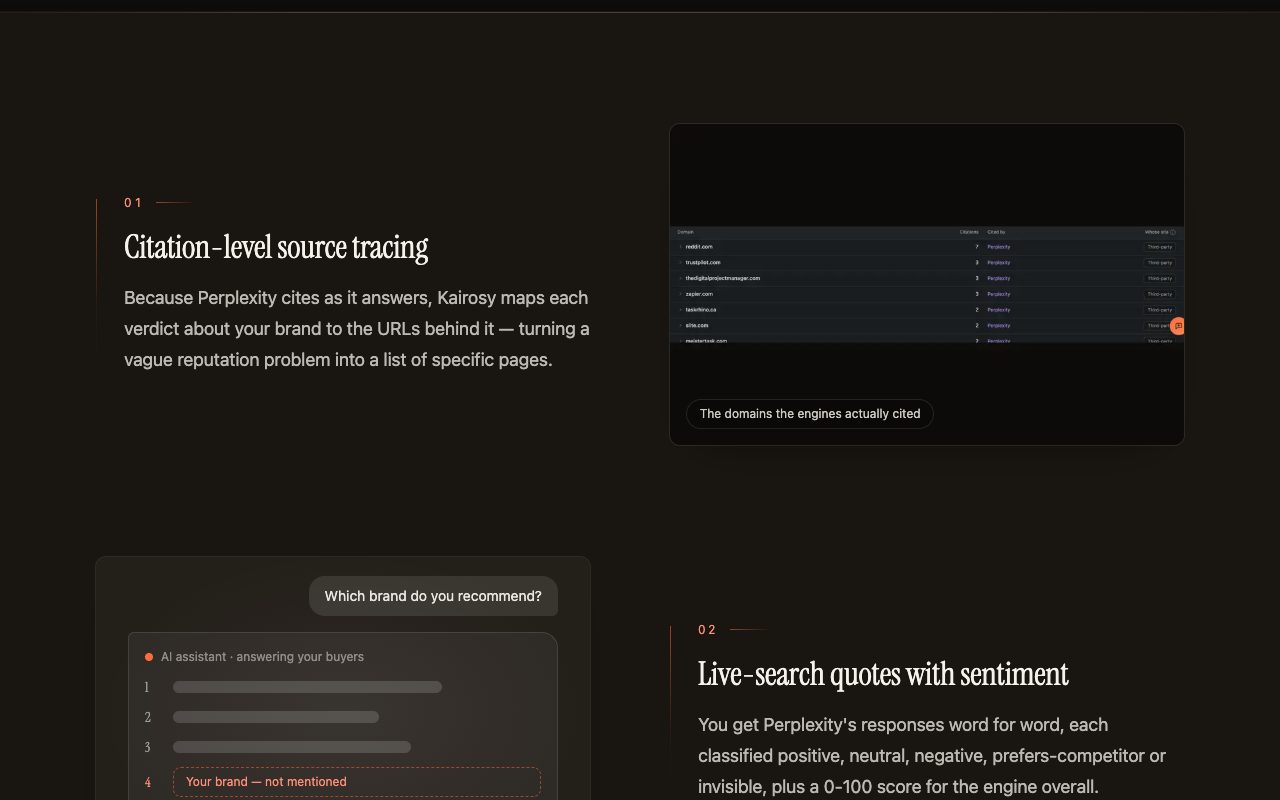Expand the zapier.com row chevron
1280x800 pixels.
tap(680, 294)
